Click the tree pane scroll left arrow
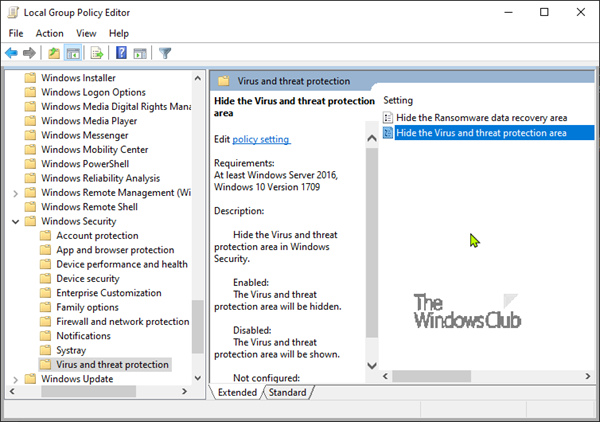The height and width of the screenshot is (422, 600). (x=12, y=391)
